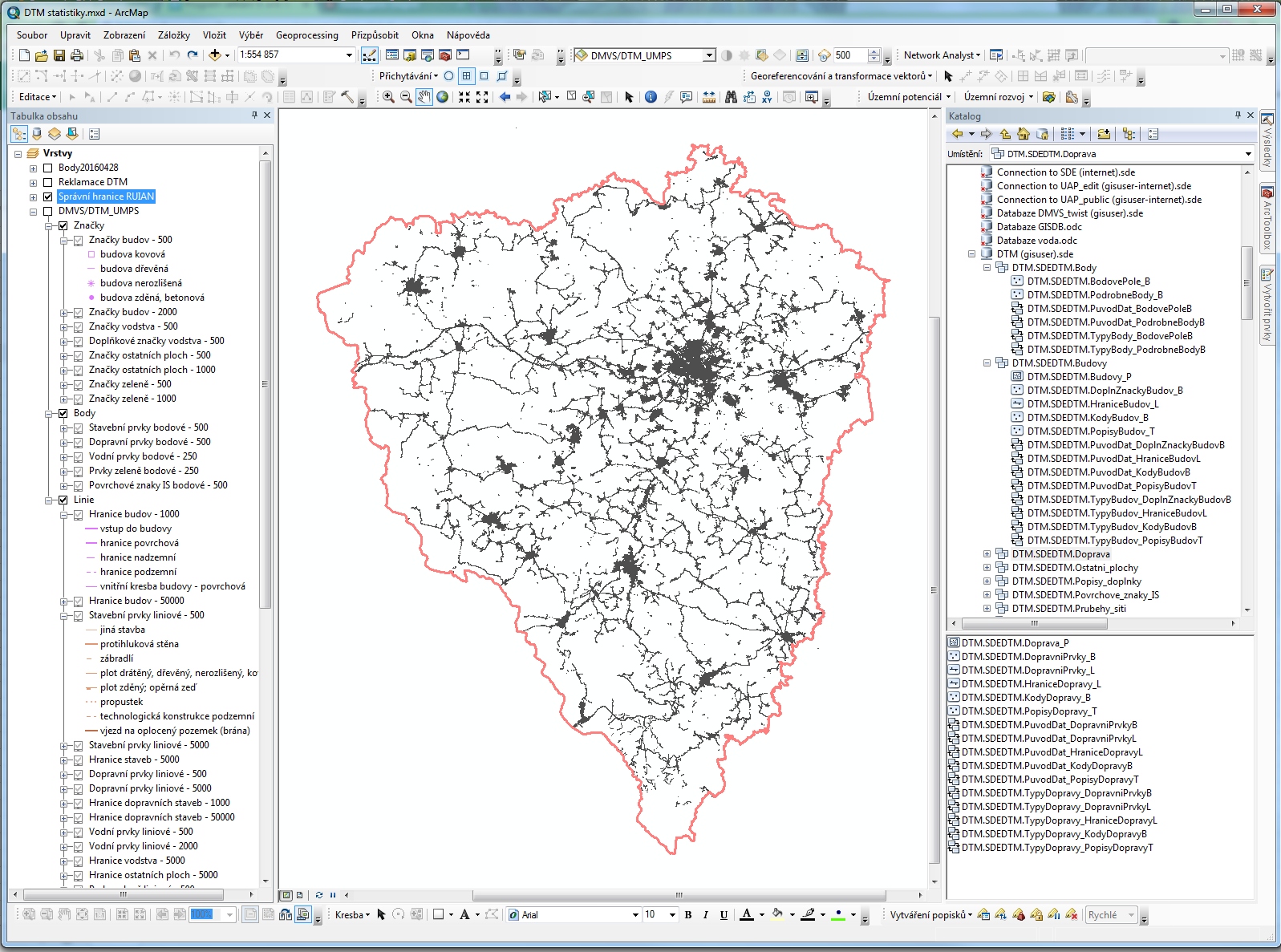Screen dimensions: 1281x952
Task: Enable the Reklamace DTM layer
Action: (x=47, y=182)
